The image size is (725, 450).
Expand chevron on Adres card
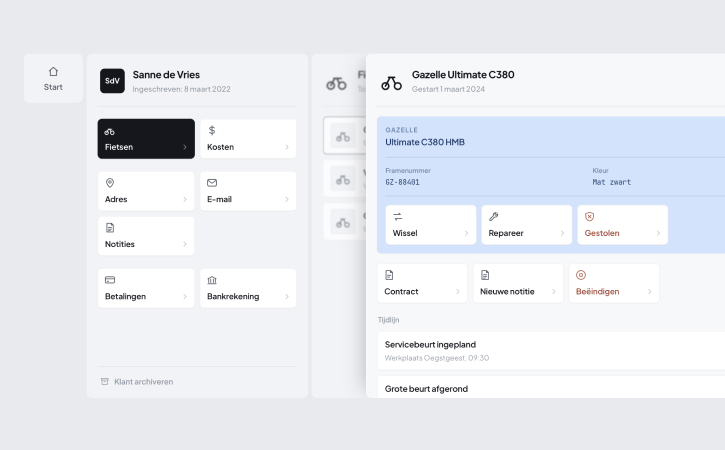[184, 199]
